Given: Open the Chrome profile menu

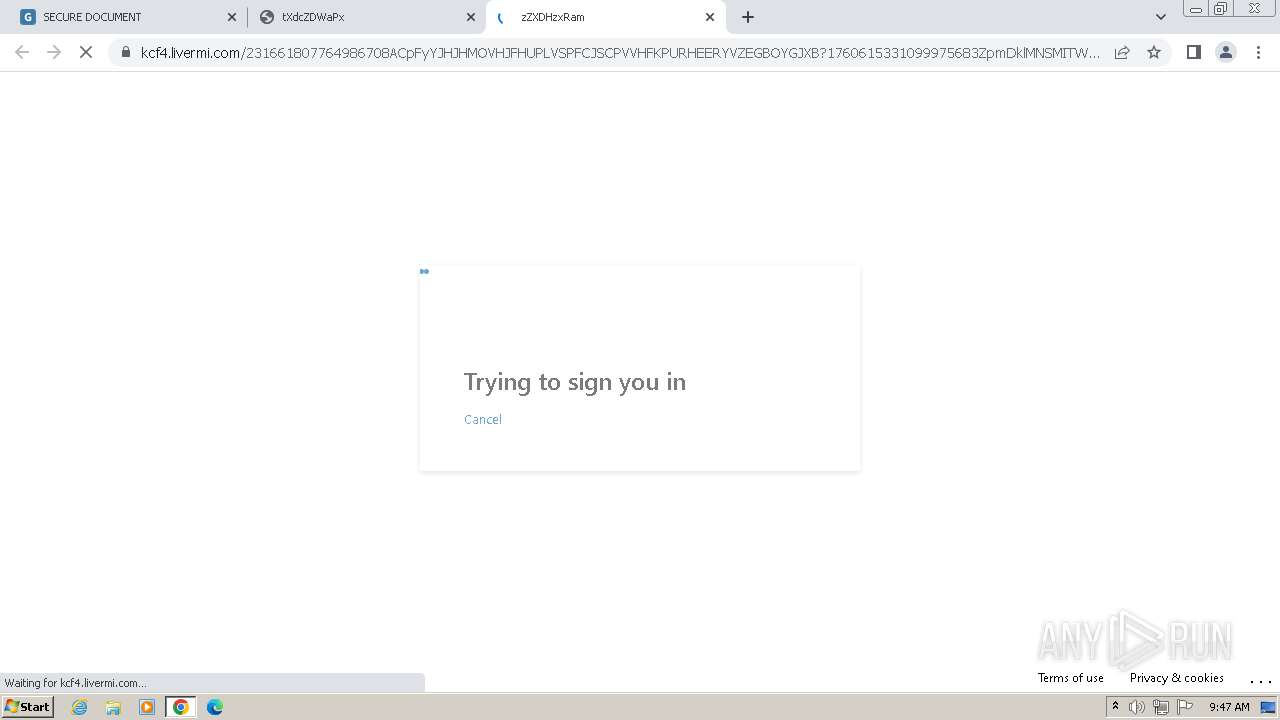Looking at the screenshot, I should pos(1226,52).
